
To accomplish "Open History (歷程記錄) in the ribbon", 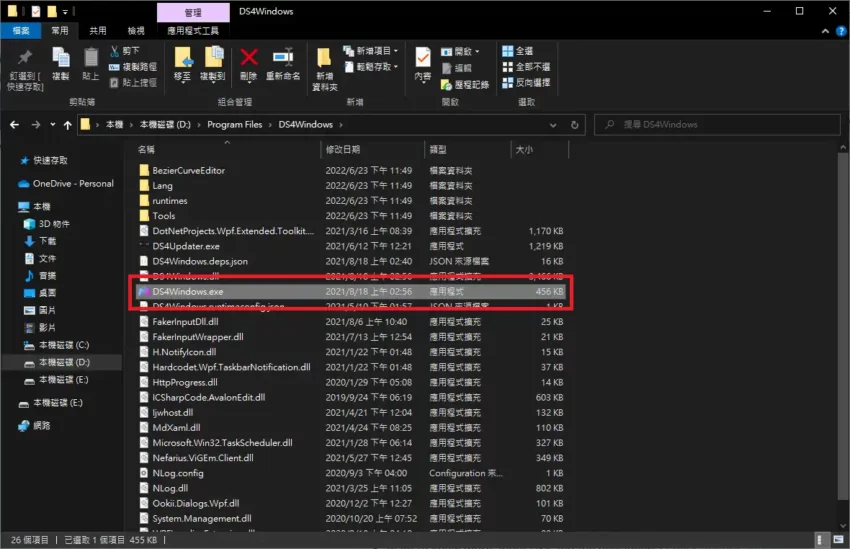I will coord(465,85).
